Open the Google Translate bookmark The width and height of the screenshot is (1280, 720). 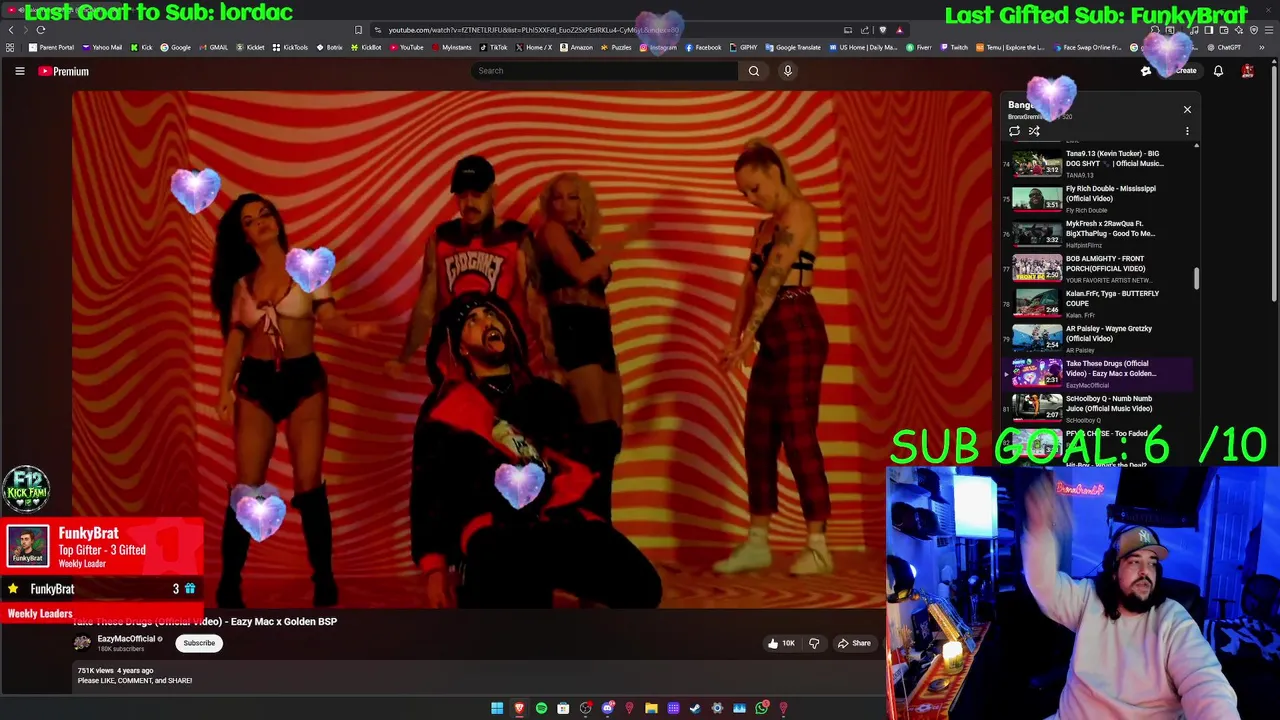pyautogui.click(x=793, y=47)
